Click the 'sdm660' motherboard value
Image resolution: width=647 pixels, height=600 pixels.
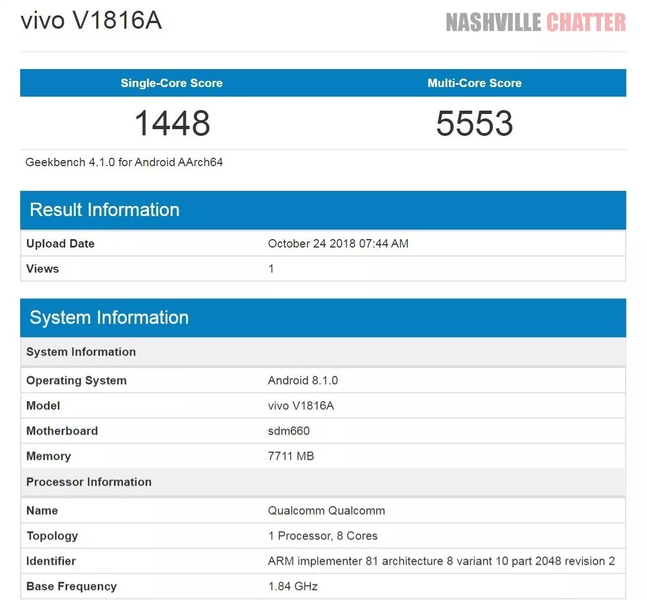click(x=289, y=431)
